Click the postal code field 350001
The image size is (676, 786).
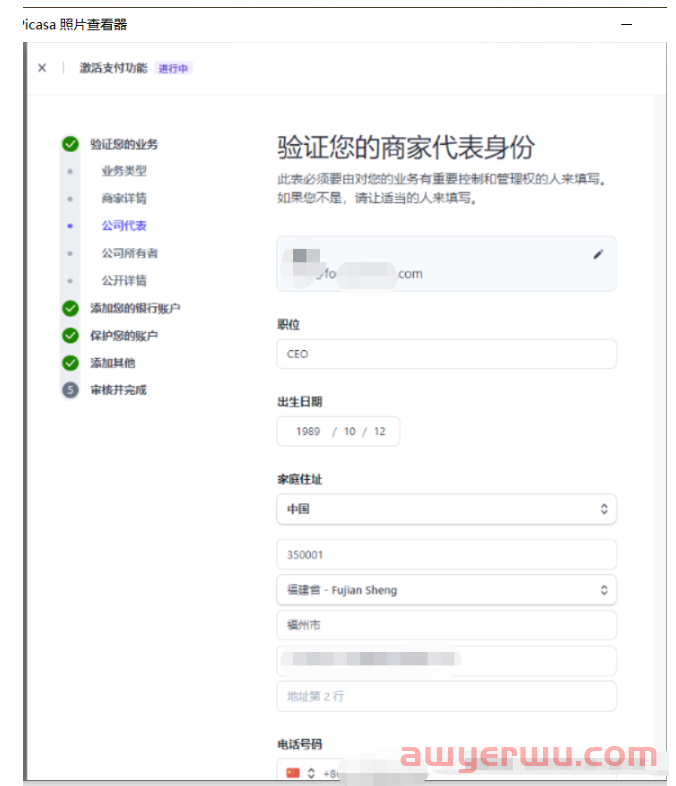click(x=446, y=554)
